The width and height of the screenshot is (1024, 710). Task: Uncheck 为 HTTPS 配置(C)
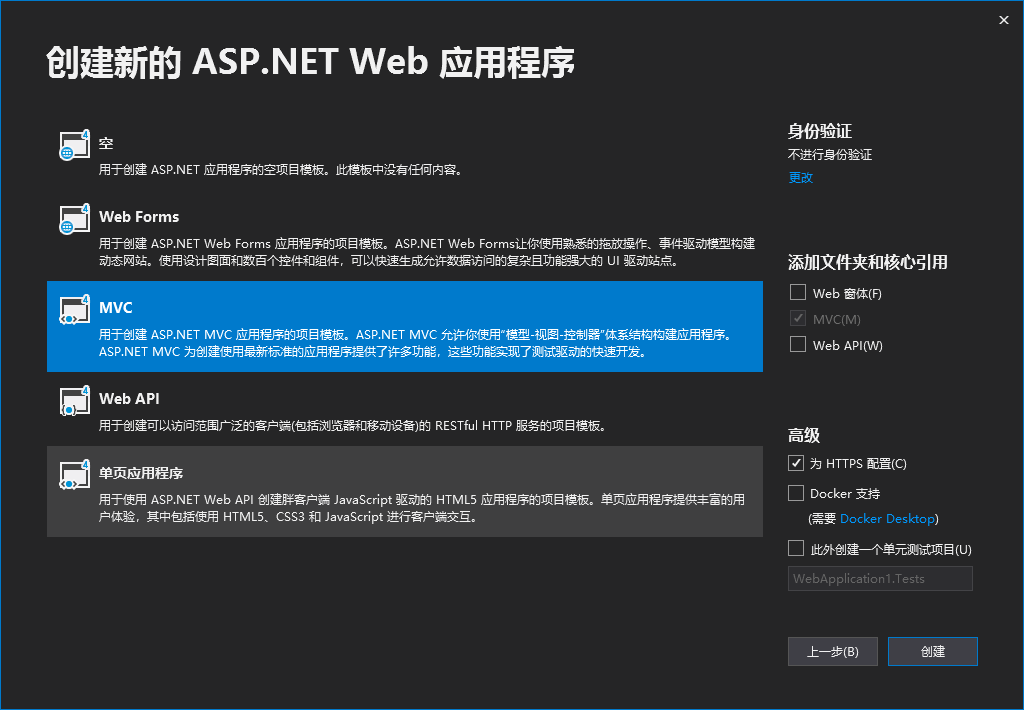click(x=795, y=463)
